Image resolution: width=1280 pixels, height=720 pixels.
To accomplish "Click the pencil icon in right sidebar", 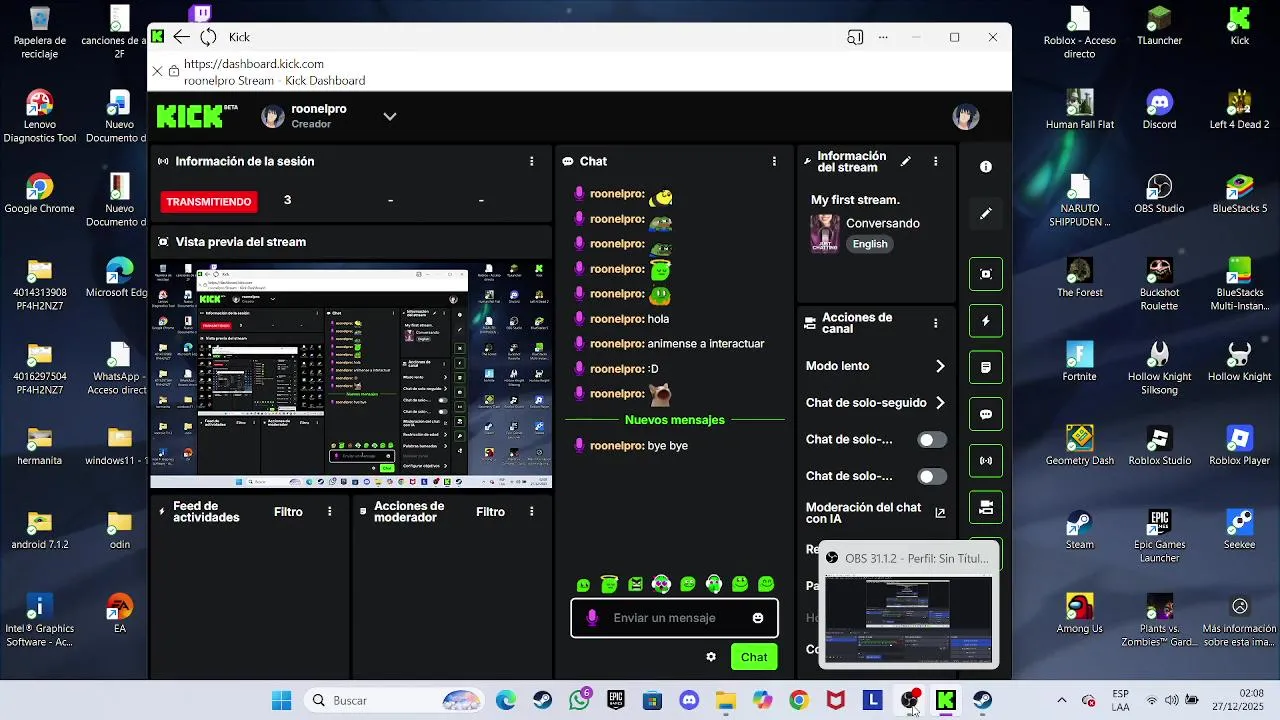I will coord(986,213).
